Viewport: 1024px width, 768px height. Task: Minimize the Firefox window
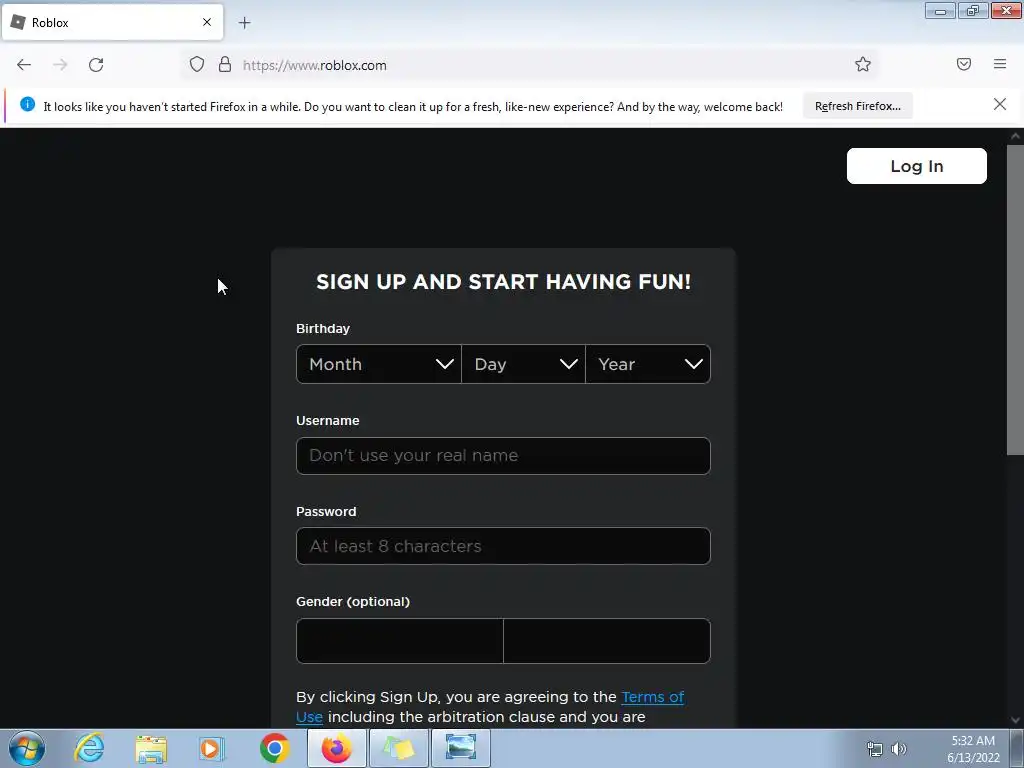940,10
